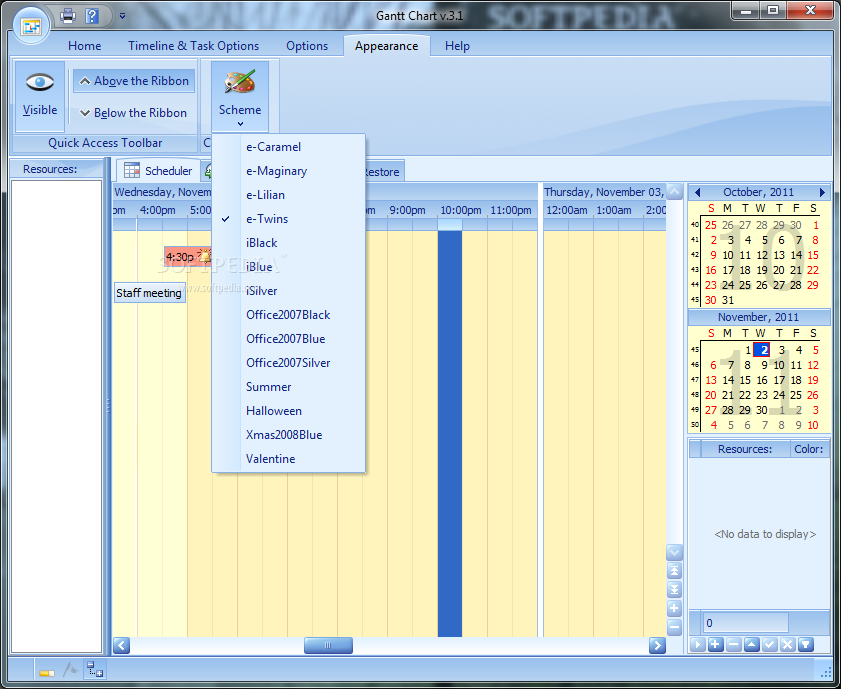Jump to top with double-up arrow button
This screenshot has height=689, width=841.
click(674, 571)
